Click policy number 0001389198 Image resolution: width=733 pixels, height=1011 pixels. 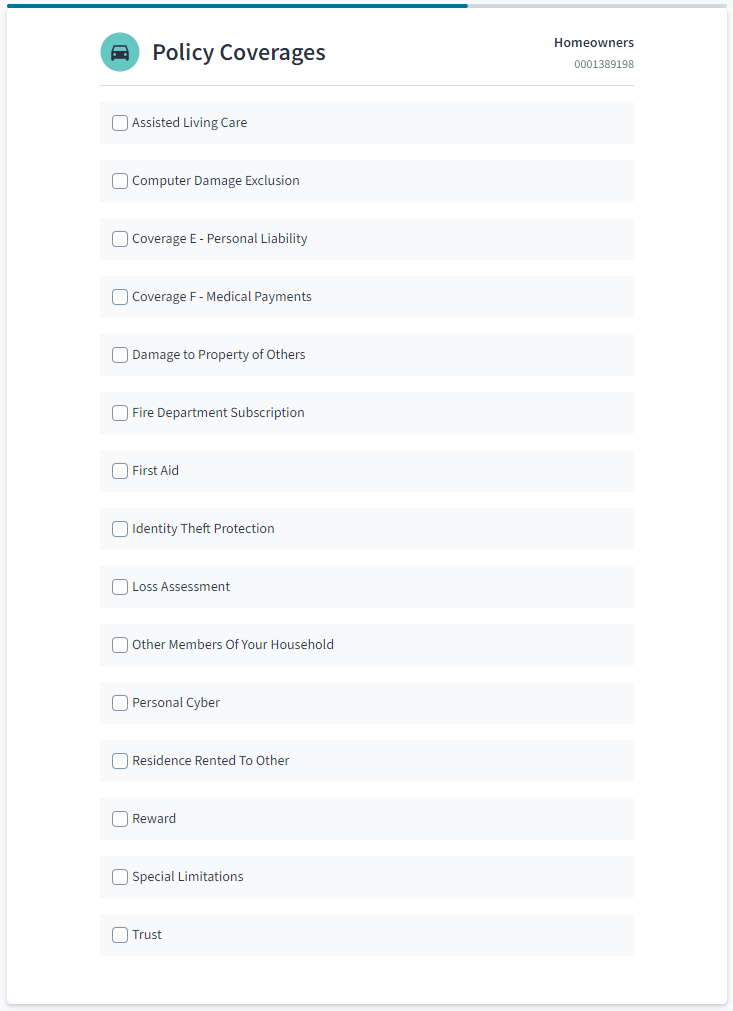tap(604, 64)
